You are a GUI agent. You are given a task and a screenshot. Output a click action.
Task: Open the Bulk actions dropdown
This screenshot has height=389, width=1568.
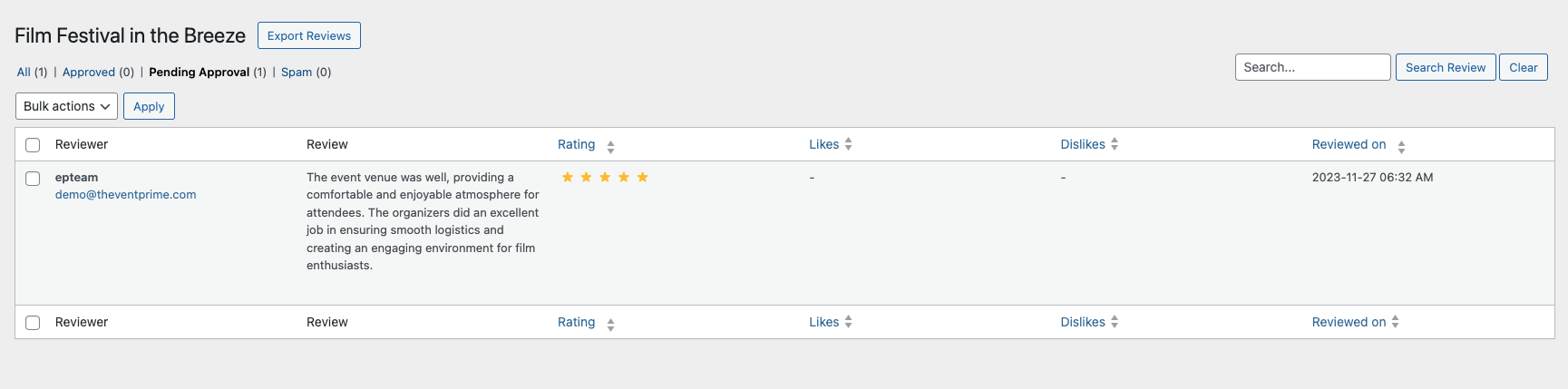click(66, 106)
